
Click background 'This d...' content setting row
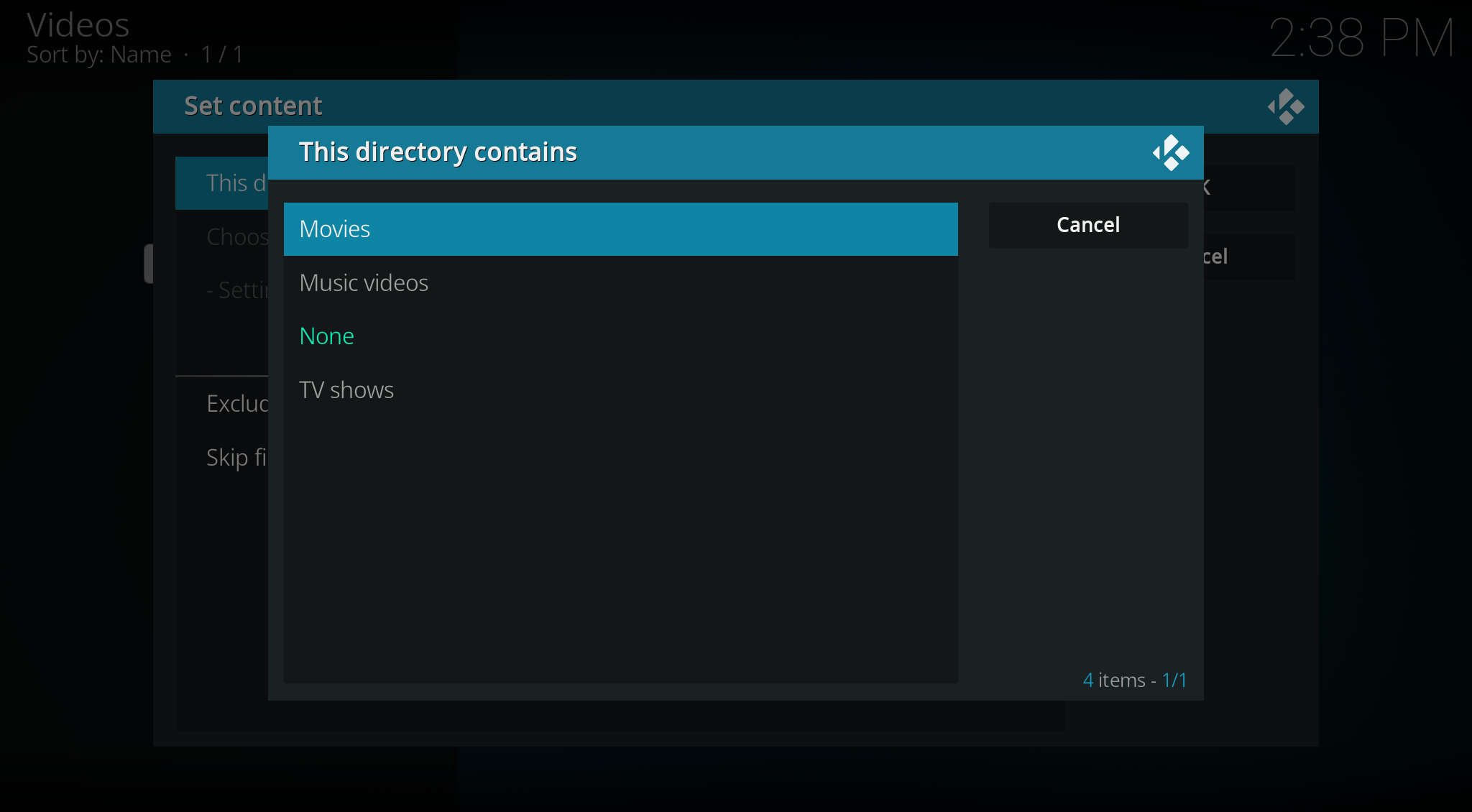point(221,183)
